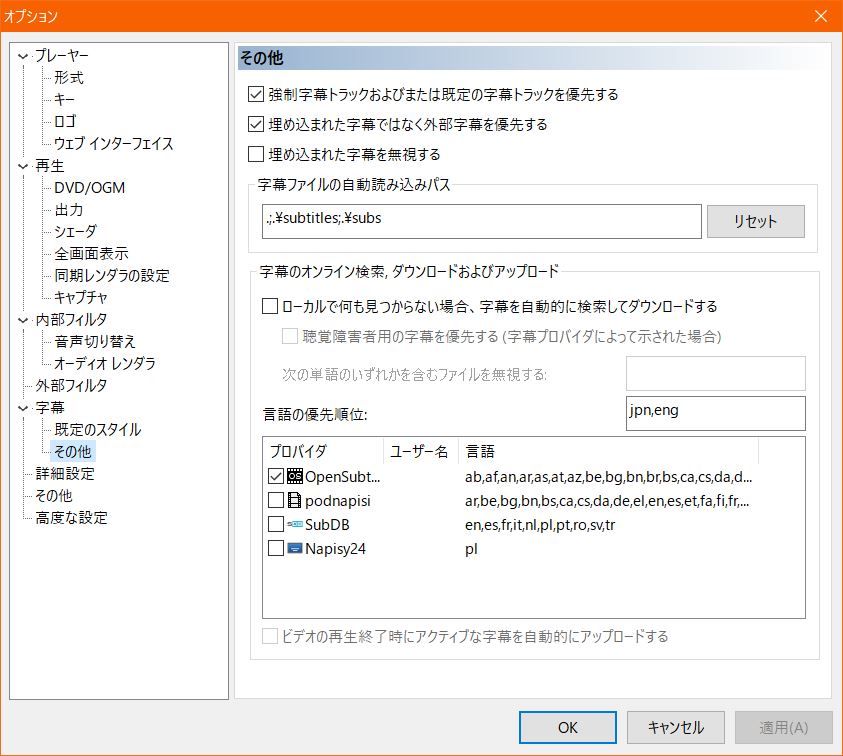Click the 言語 column header
The image size is (843, 756).
click(x=609, y=451)
